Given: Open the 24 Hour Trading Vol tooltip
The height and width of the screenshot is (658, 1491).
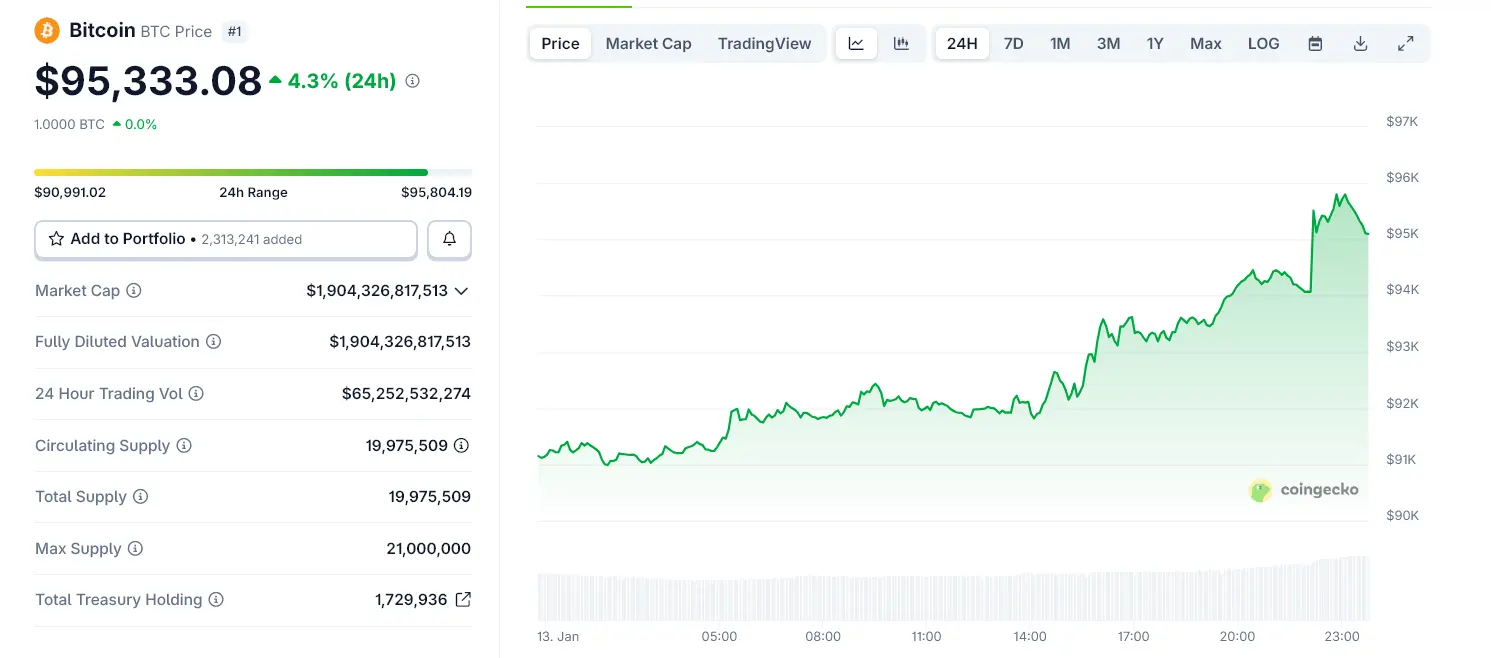Looking at the screenshot, I should click(x=198, y=394).
